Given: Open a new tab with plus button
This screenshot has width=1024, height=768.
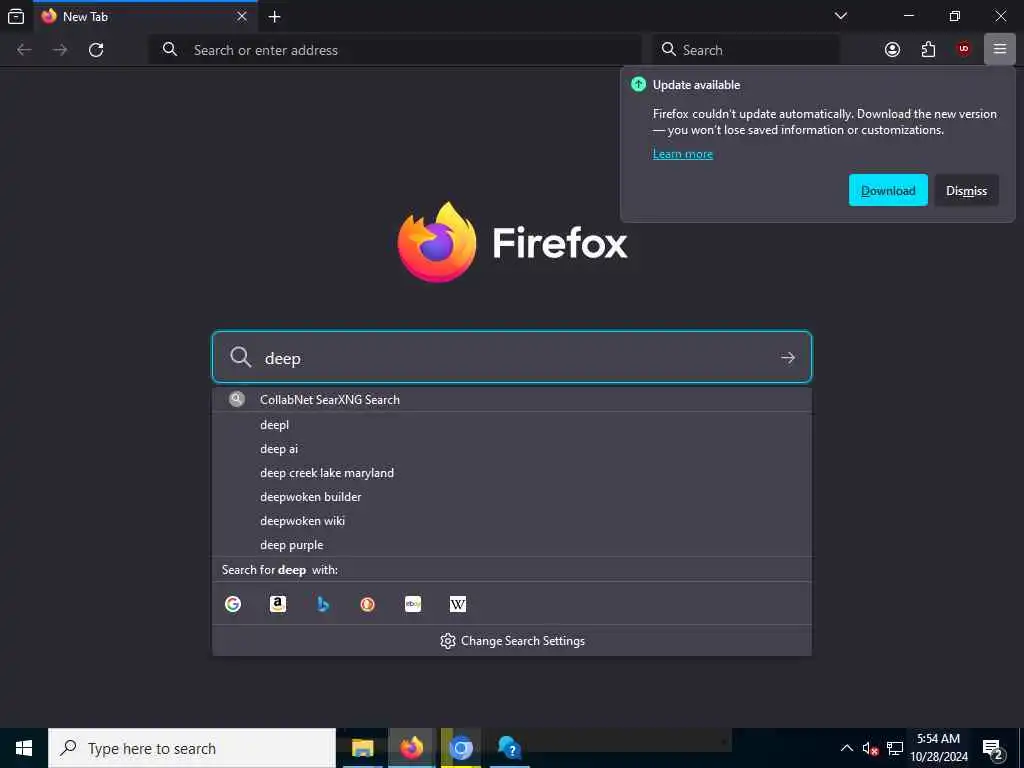Looking at the screenshot, I should [x=275, y=16].
